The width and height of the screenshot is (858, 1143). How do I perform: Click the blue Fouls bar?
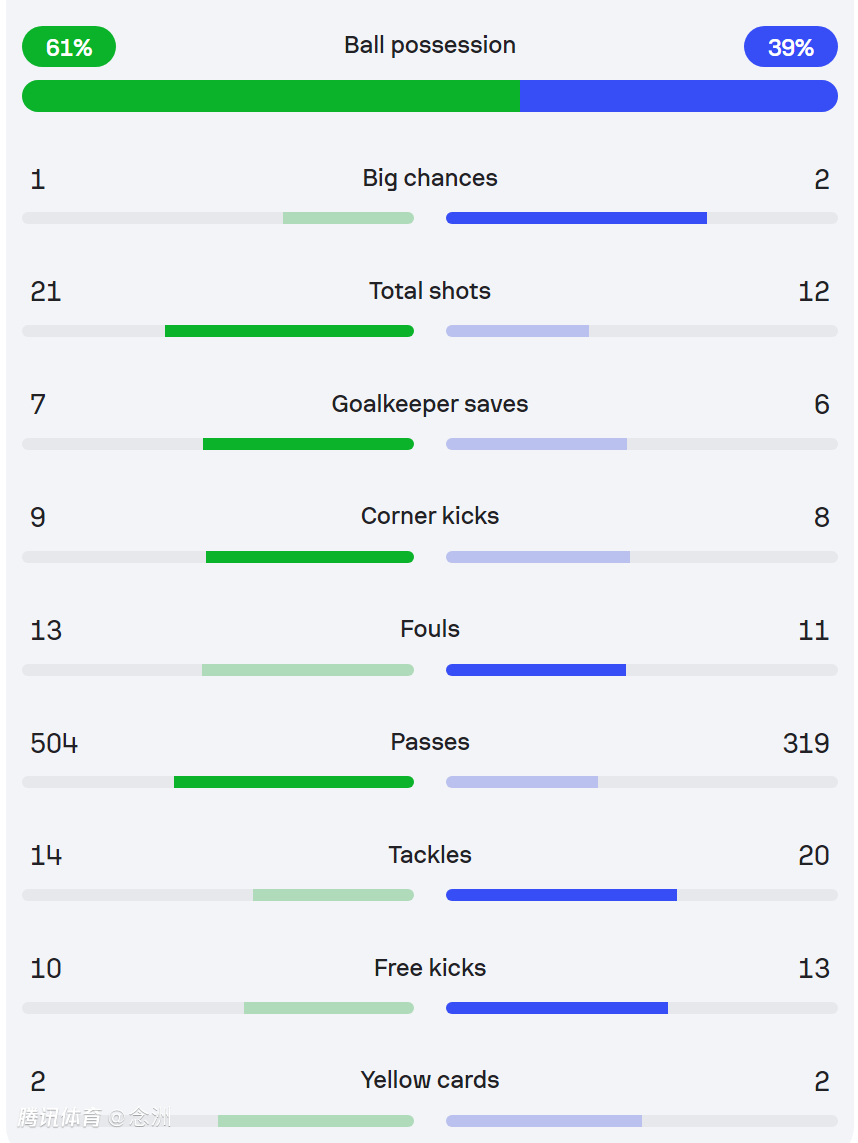pyautogui.click(x=536, y=670)
